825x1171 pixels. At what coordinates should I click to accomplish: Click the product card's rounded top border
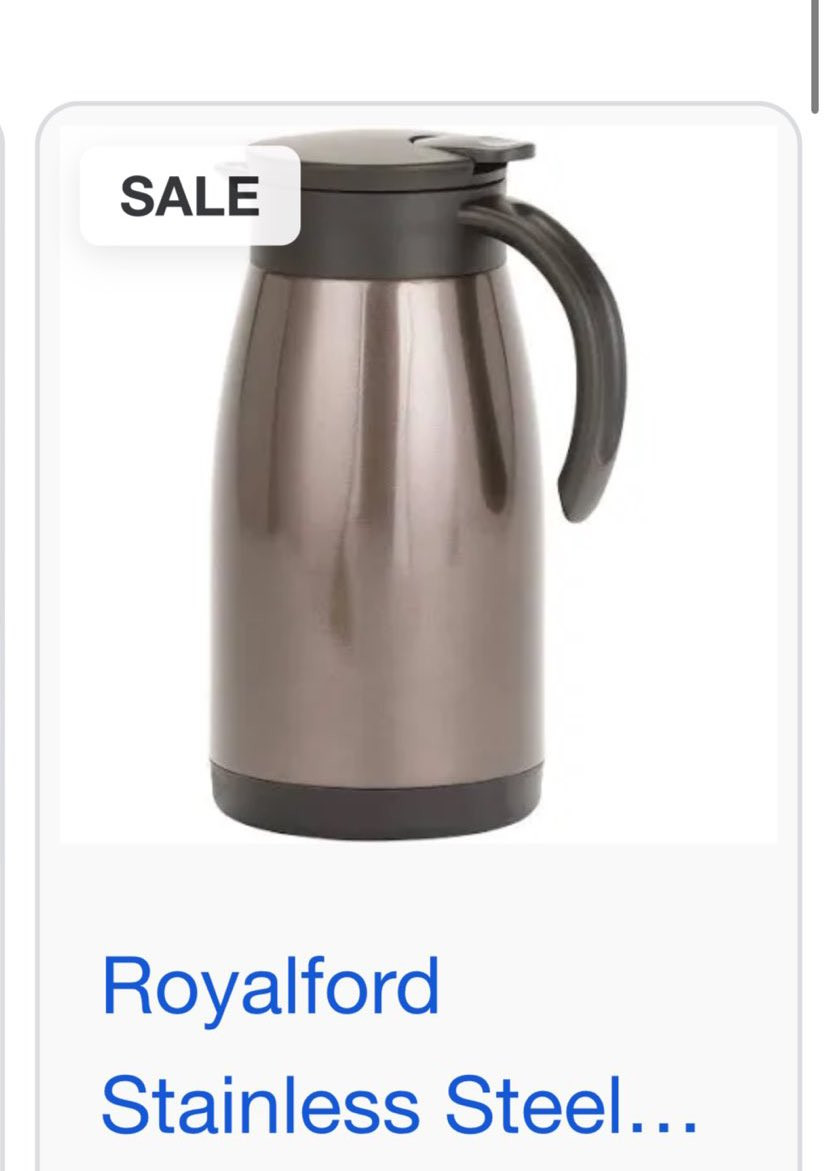click(418, 104)
